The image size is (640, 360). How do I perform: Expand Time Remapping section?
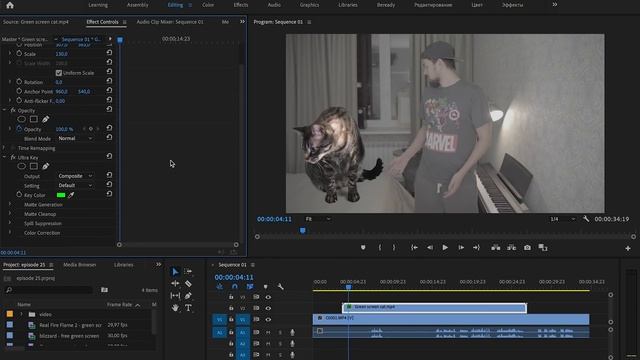(4, 148)
